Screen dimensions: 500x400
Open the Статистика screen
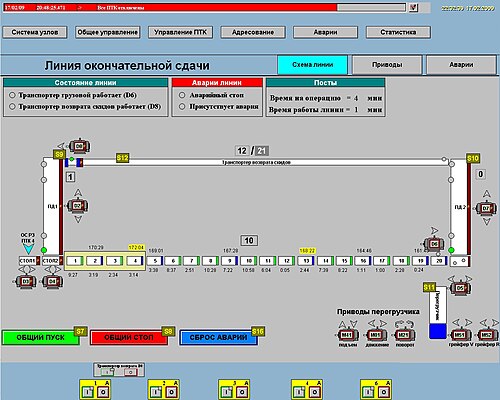point(398,32)
